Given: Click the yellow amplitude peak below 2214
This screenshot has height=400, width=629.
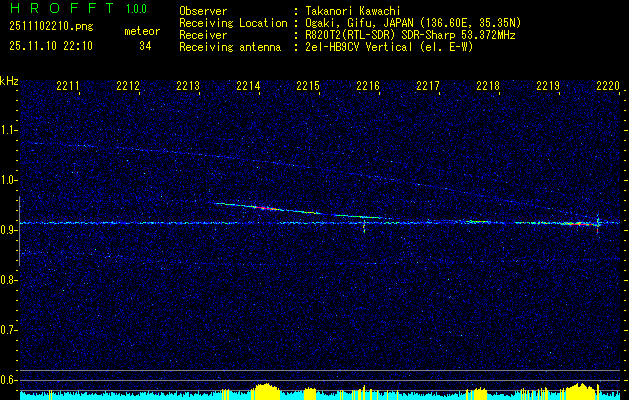Looking at the screenshot, I should [265, 388].
